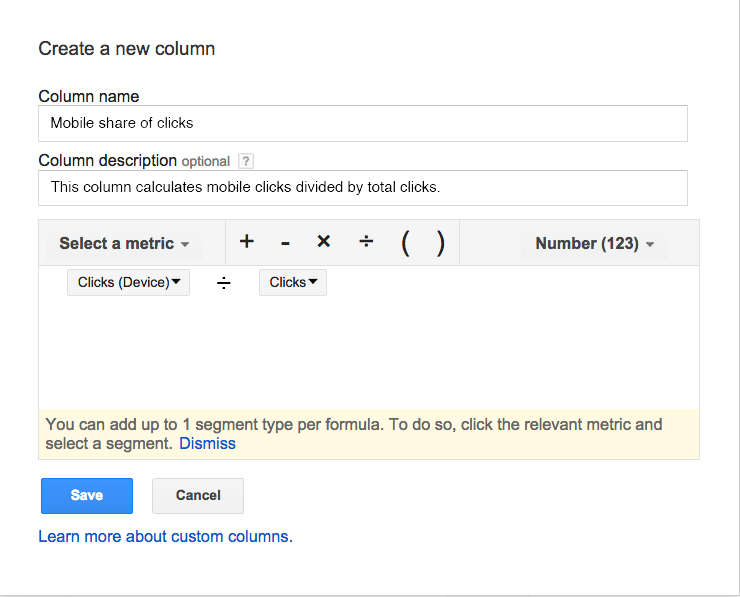Select the division sign in formula area
740x597 pixels.
[x=224, y=283]
